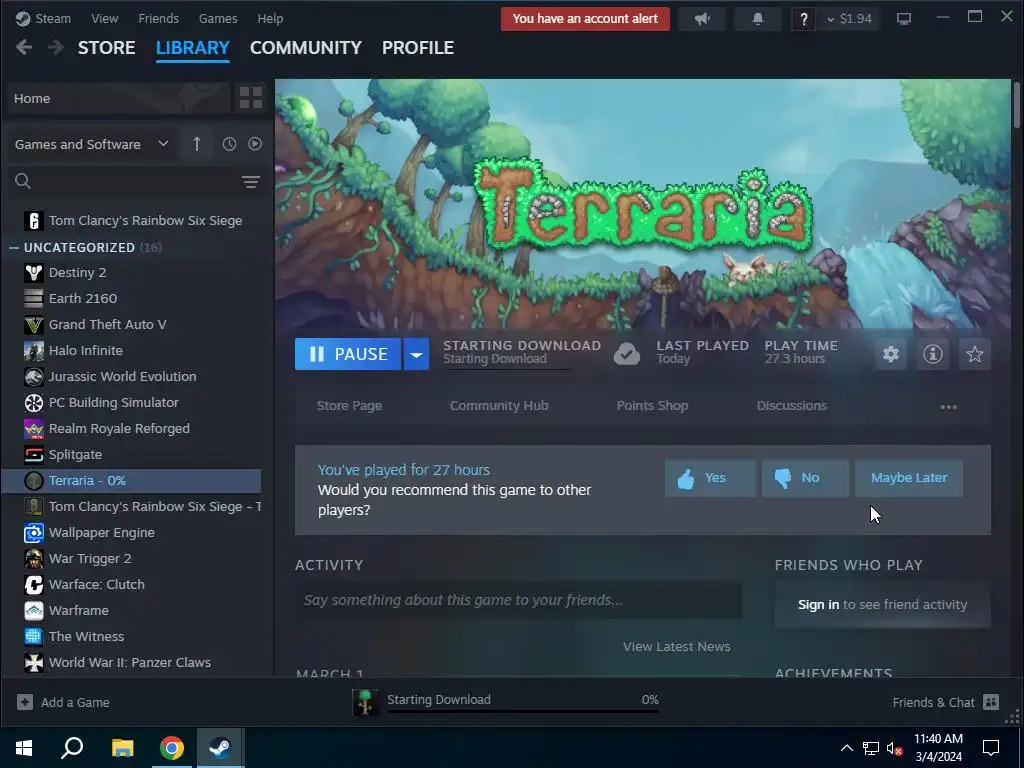
Task: Go to the Store tab
Action: [106, 48]
